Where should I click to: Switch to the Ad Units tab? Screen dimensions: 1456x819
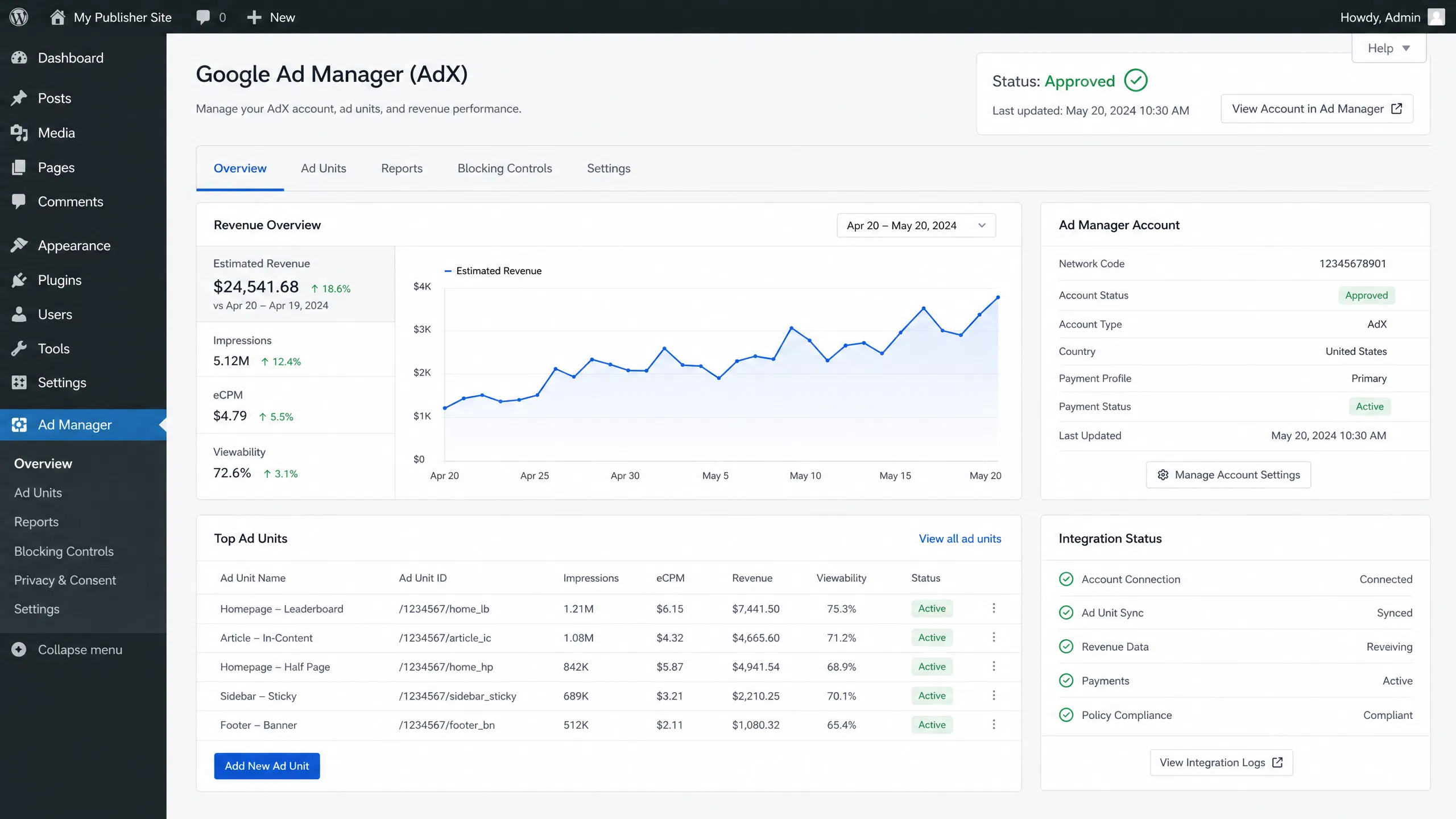tap(324, 168)
